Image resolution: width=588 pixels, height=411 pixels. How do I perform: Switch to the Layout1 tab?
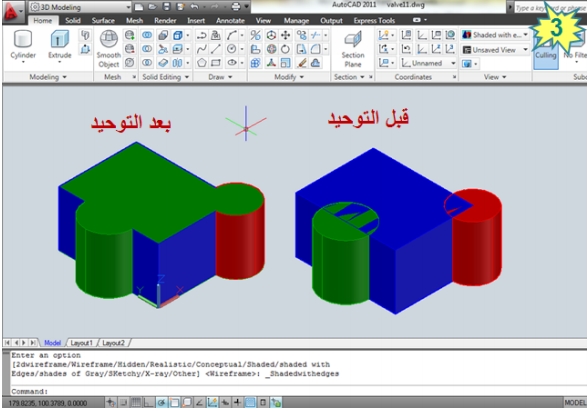(81, 343)
